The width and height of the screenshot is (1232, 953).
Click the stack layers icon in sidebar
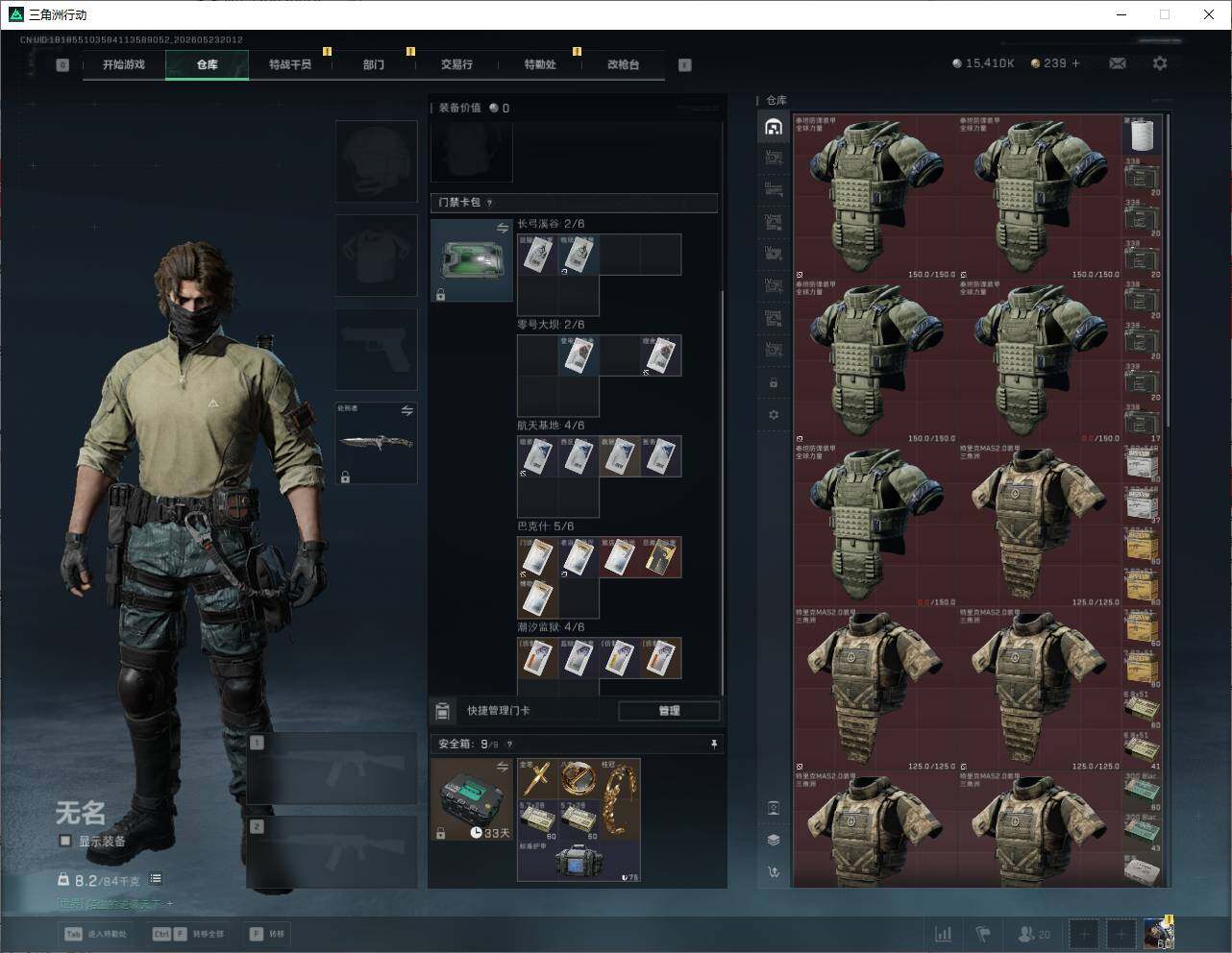point(774,840)
